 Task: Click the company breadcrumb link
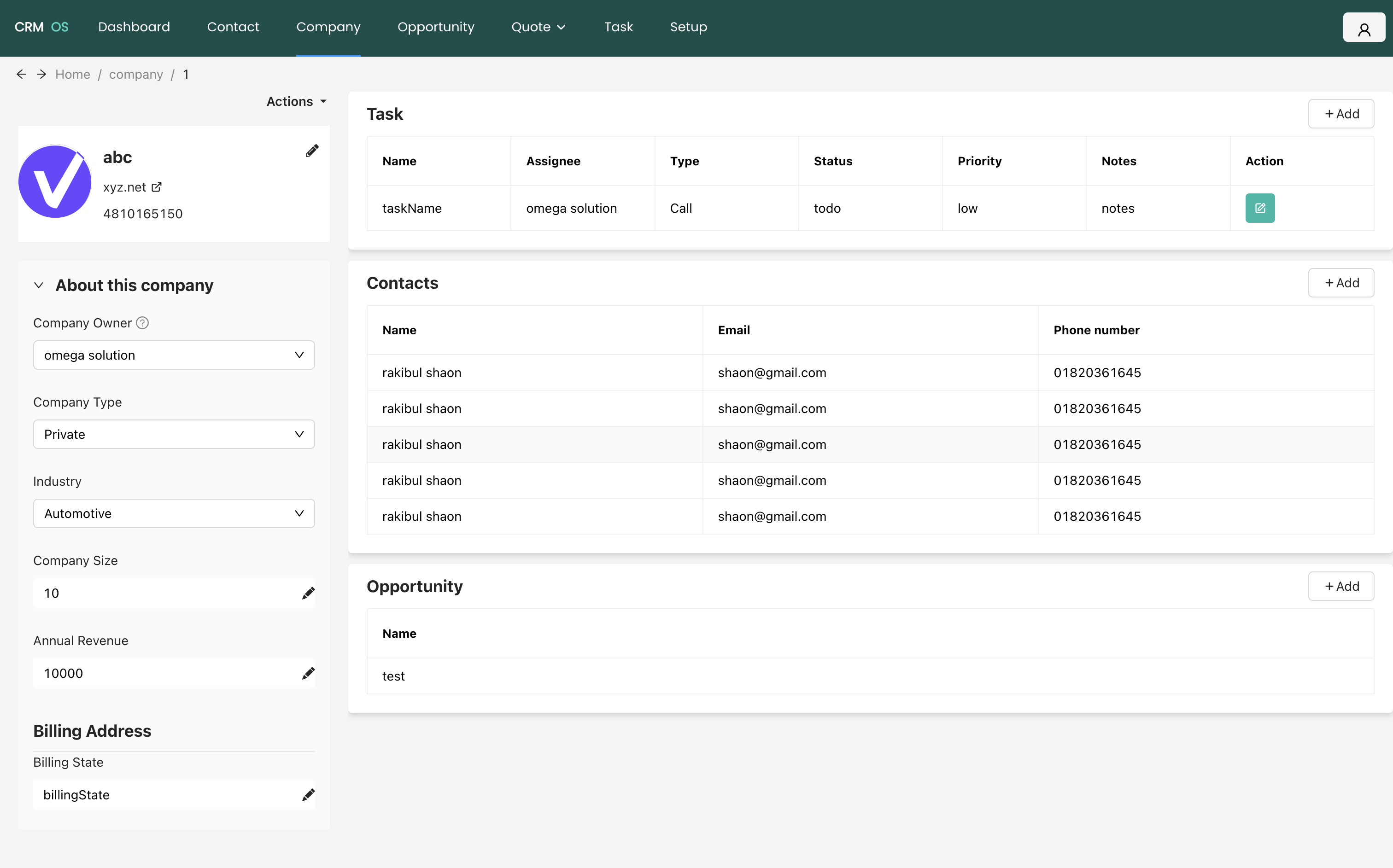[136, 74]
